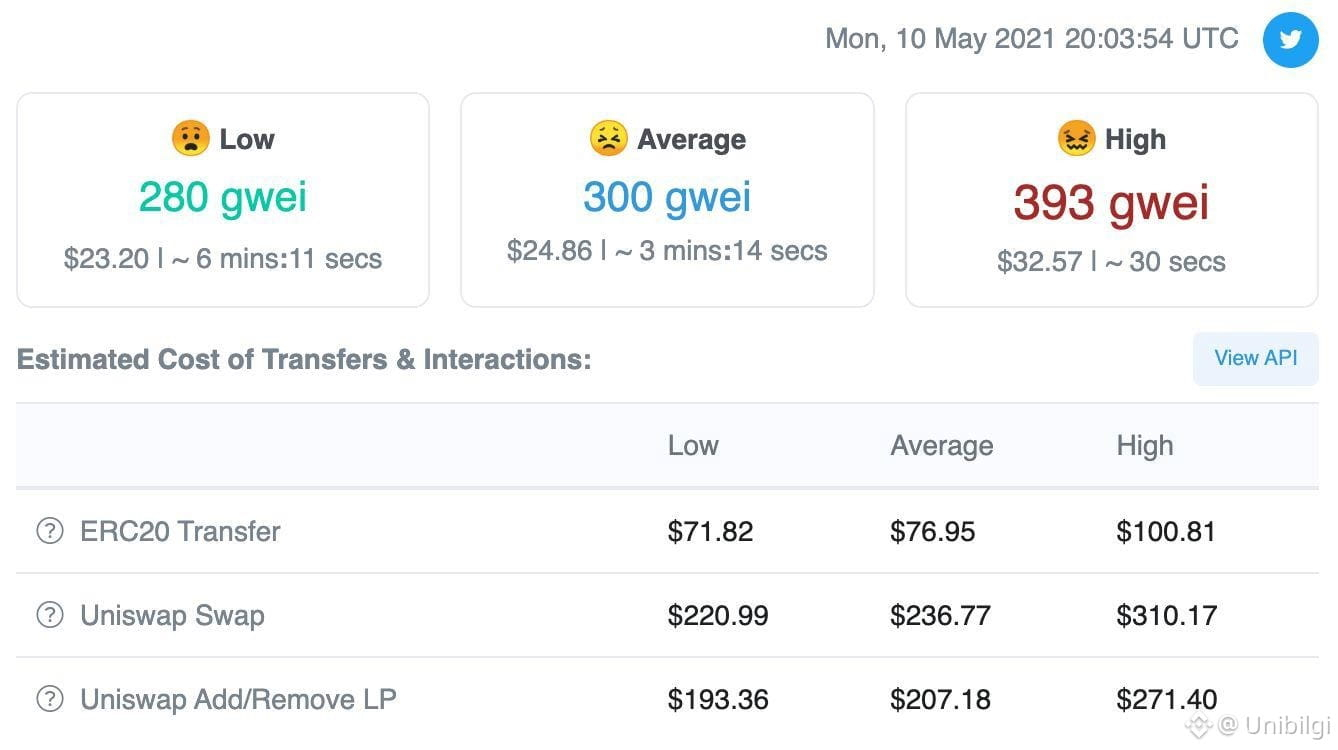
Task: Click the persevering face emoji next to Average
Action: (608, 138)
